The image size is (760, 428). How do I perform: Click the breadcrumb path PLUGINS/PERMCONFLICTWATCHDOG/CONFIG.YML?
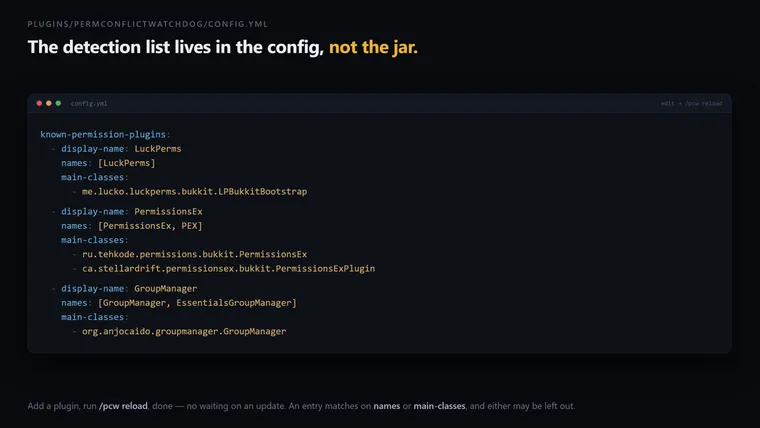tap(147, 24)
